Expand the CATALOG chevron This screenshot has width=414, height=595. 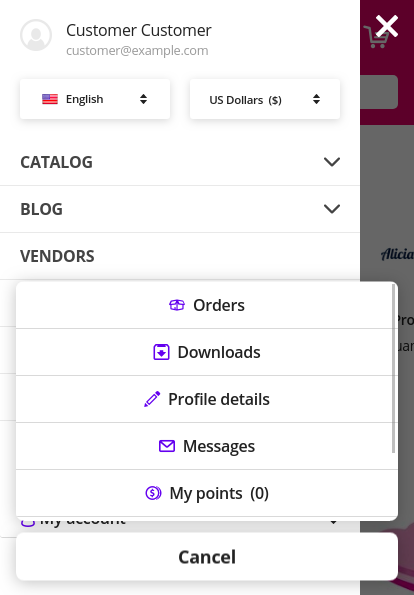tap(332, 162)
